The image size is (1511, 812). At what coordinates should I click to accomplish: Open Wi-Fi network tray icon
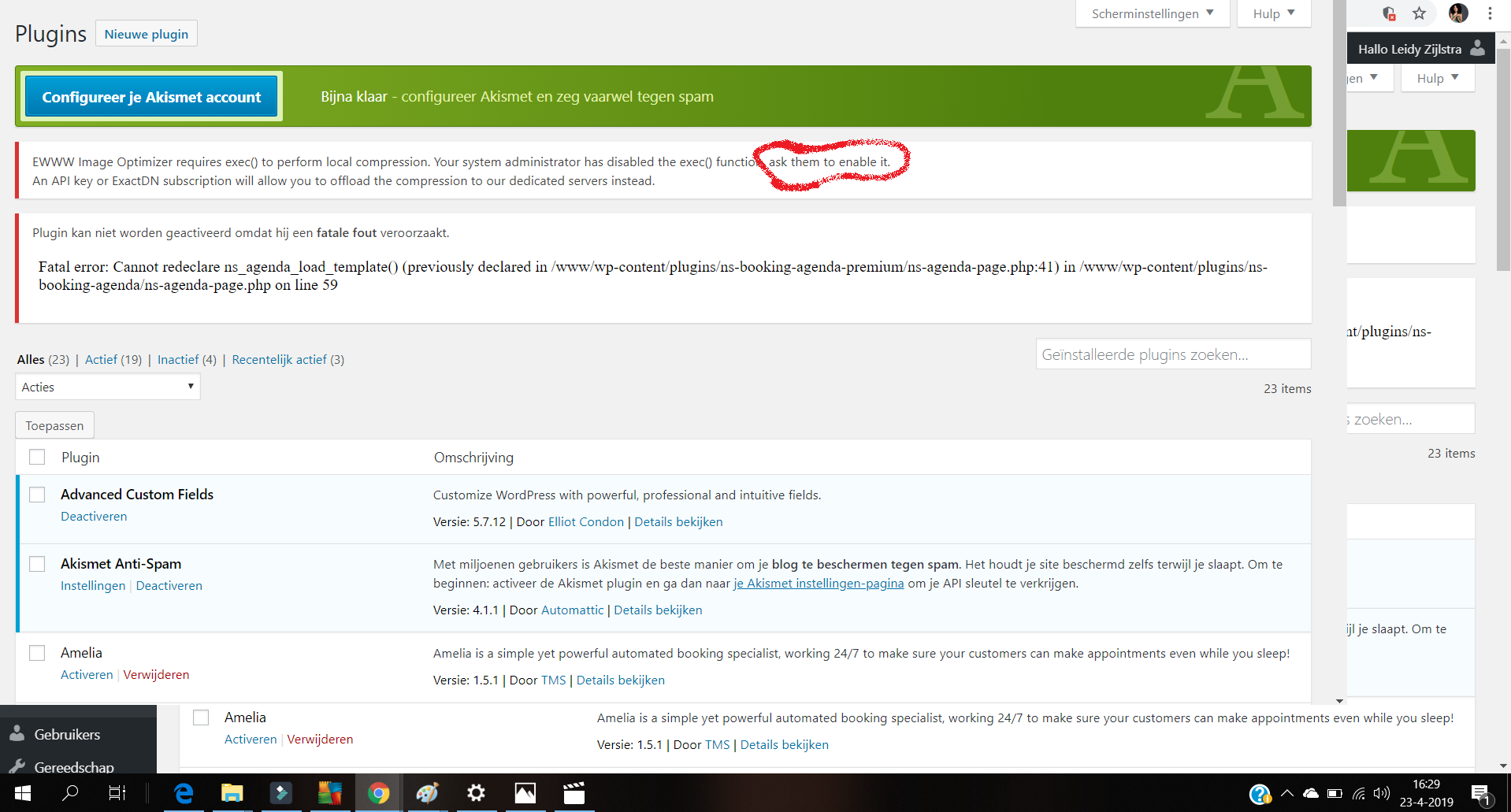pyautogui.click(x=1359, y=793)
